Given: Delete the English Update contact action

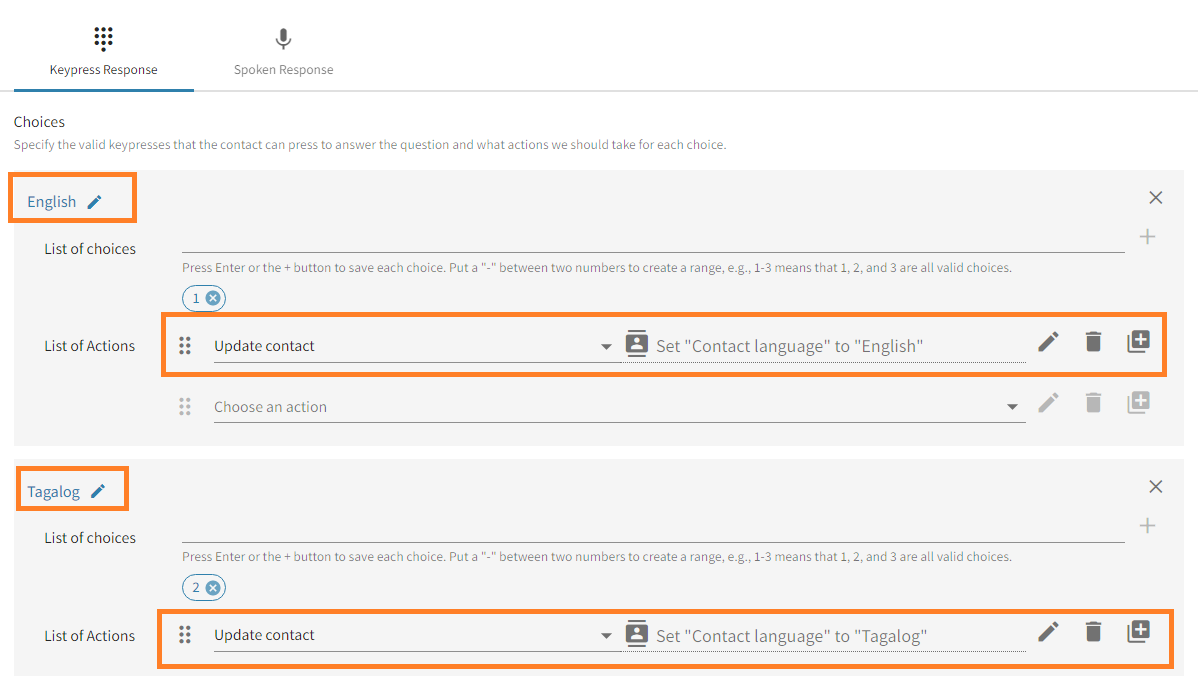Looking at the screenshot, I should [x=1093, y=342].
